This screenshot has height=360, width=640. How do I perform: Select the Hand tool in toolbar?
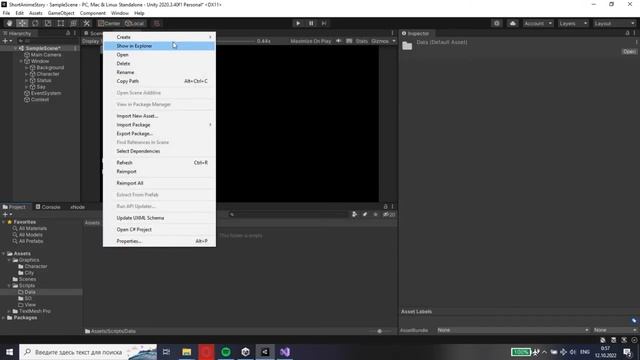[x=9, y=23]
